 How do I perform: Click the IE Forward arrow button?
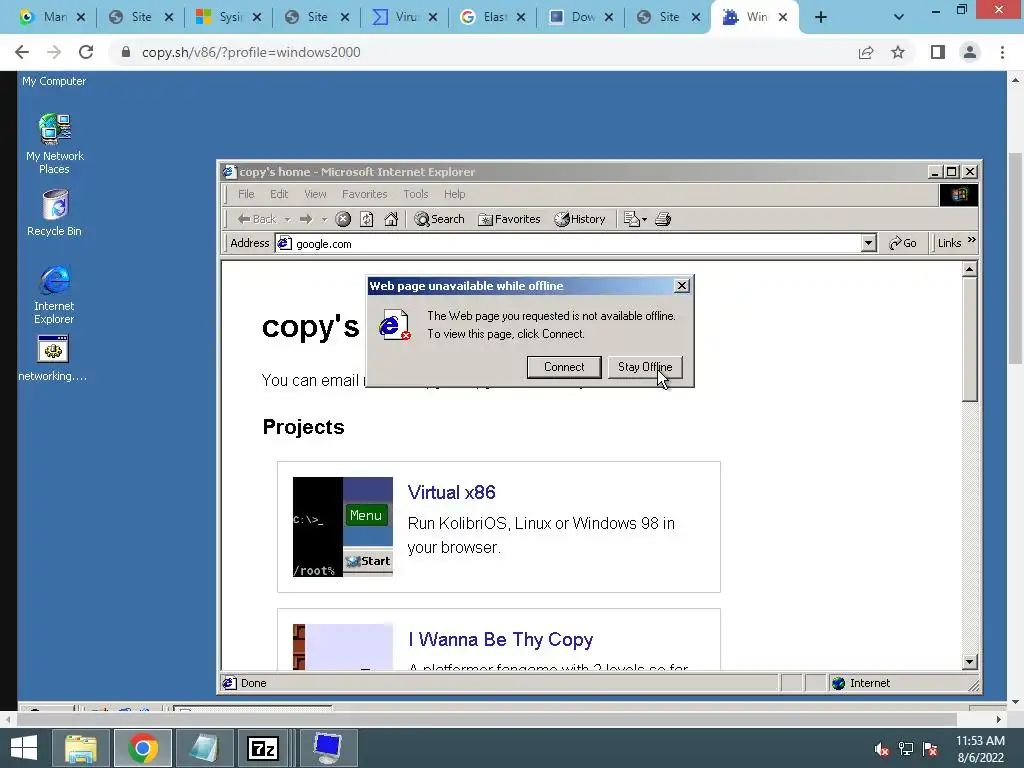(x=306, y=219)
